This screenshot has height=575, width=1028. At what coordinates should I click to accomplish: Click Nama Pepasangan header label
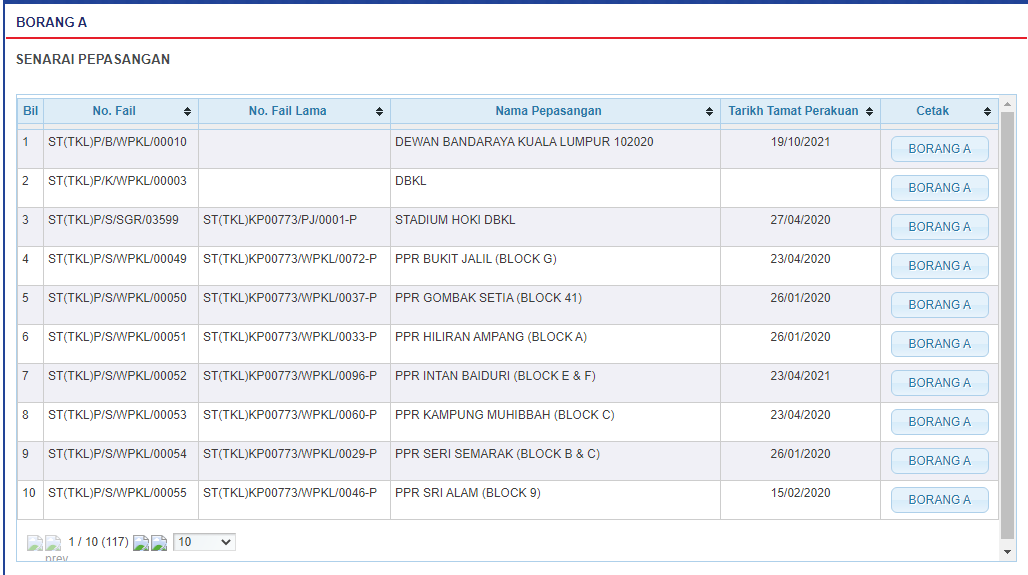click(x=548, y=111)
